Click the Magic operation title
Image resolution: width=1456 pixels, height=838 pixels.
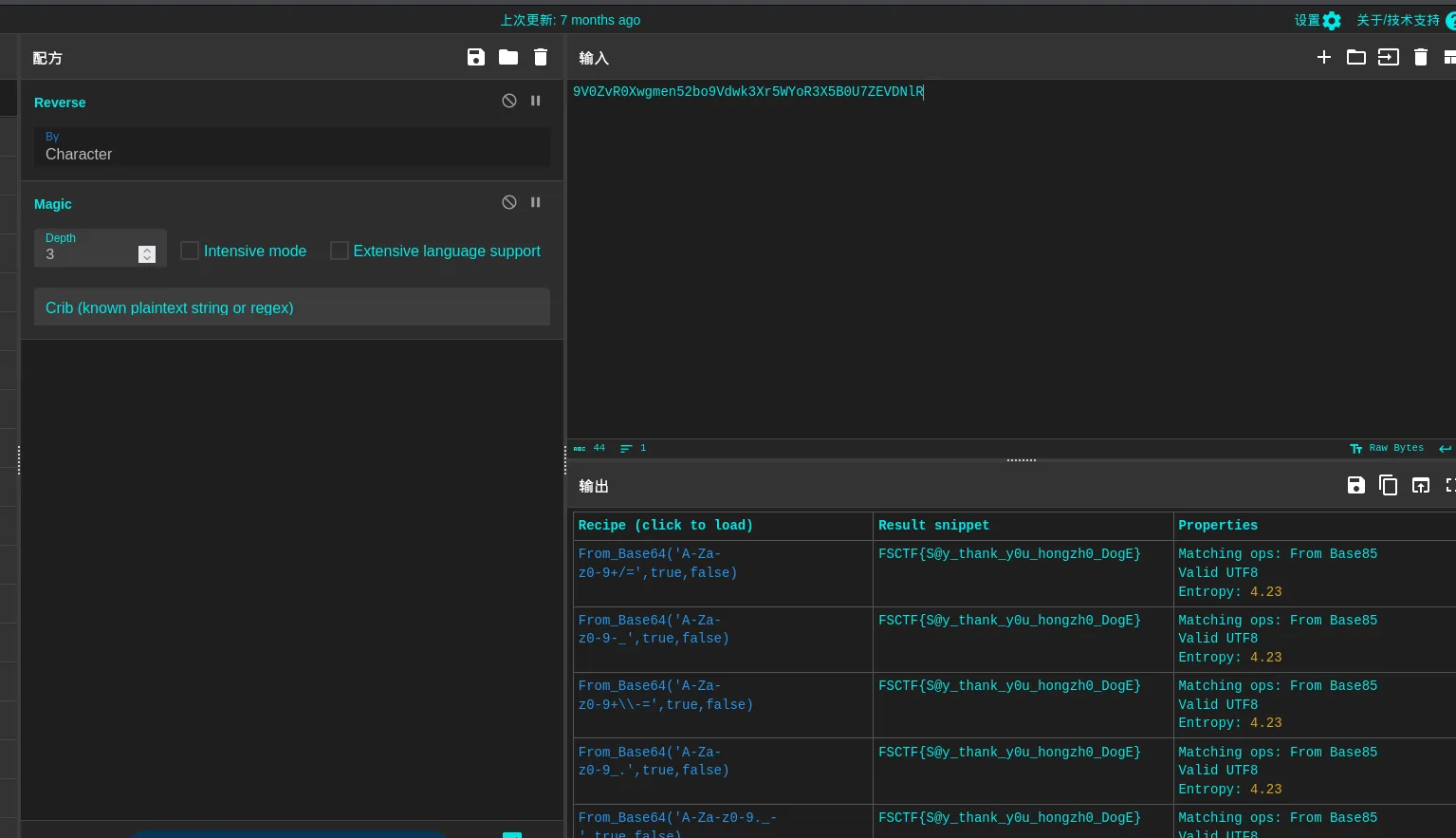point(53,204)
